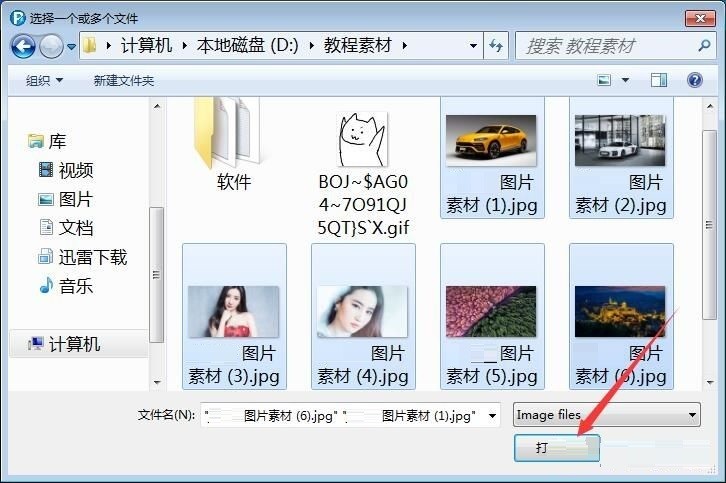Open the address bar history dropdown
Viewport: 726px width, 483px height.
click(473, 45)
